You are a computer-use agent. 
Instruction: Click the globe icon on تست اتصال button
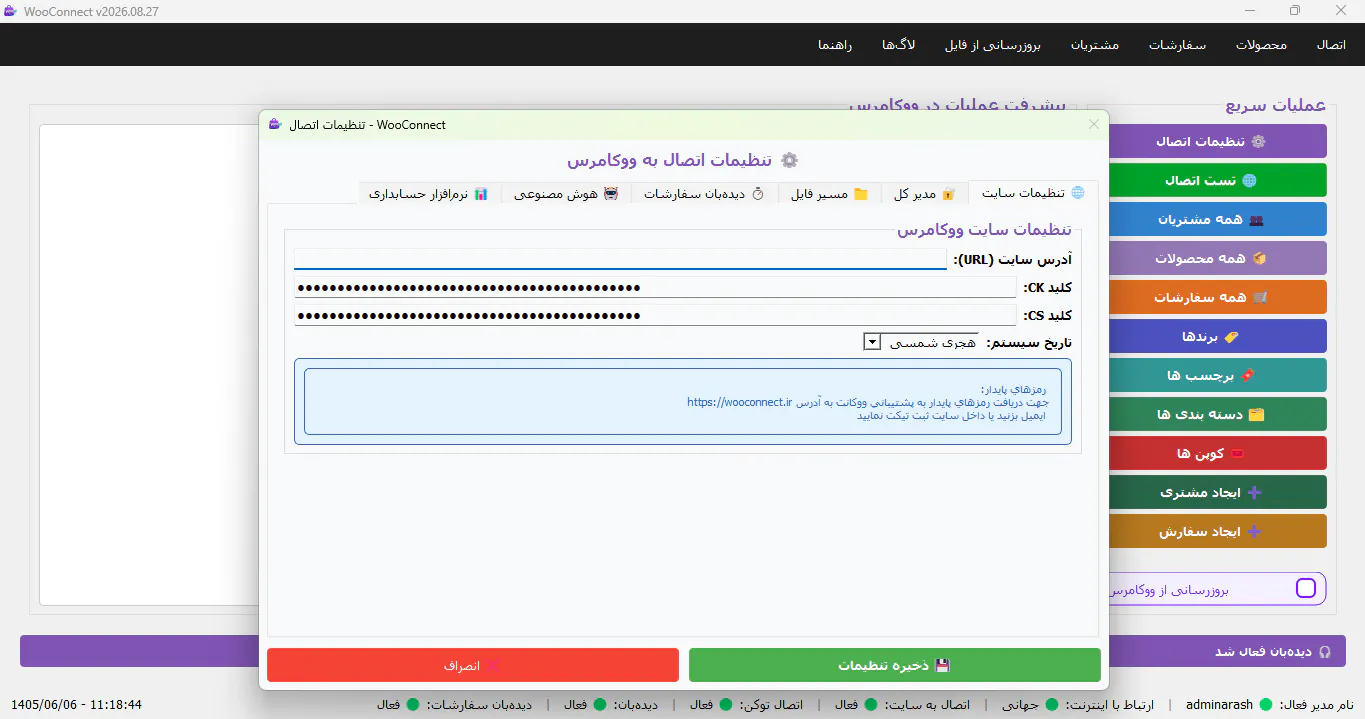[x=1248, y=180]
